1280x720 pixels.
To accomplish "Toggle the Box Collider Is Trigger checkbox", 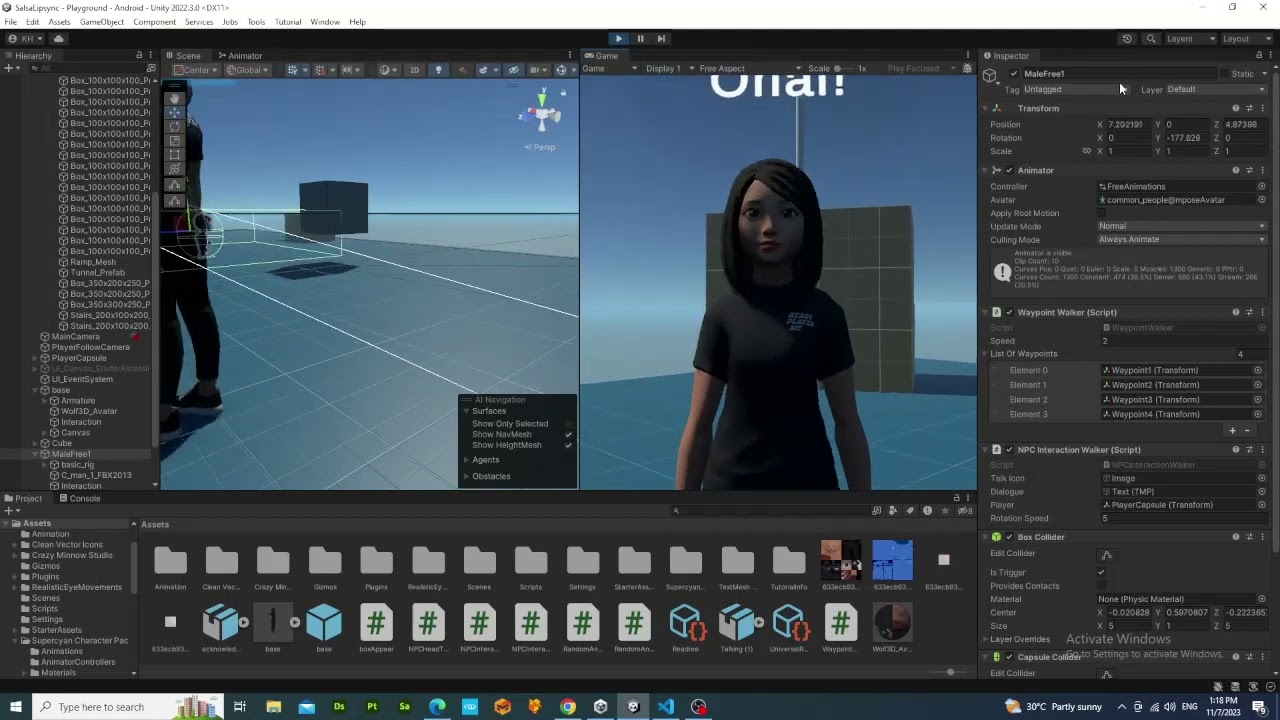I will pyautogui.click(x=1102, y=573).
